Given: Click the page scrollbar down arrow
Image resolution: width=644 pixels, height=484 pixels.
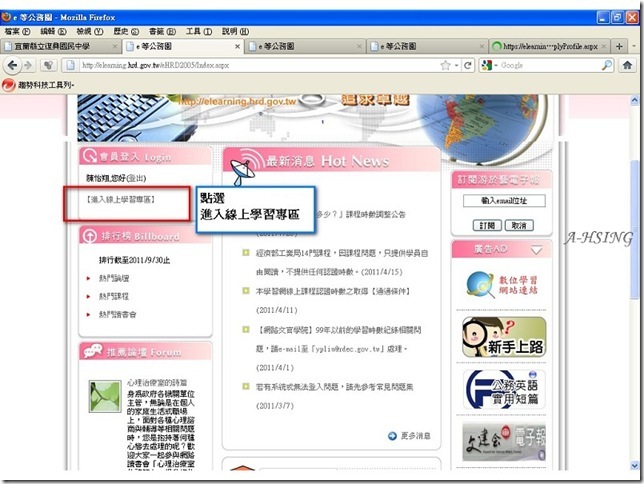Looking at the screenshot, I should (635, 465).
